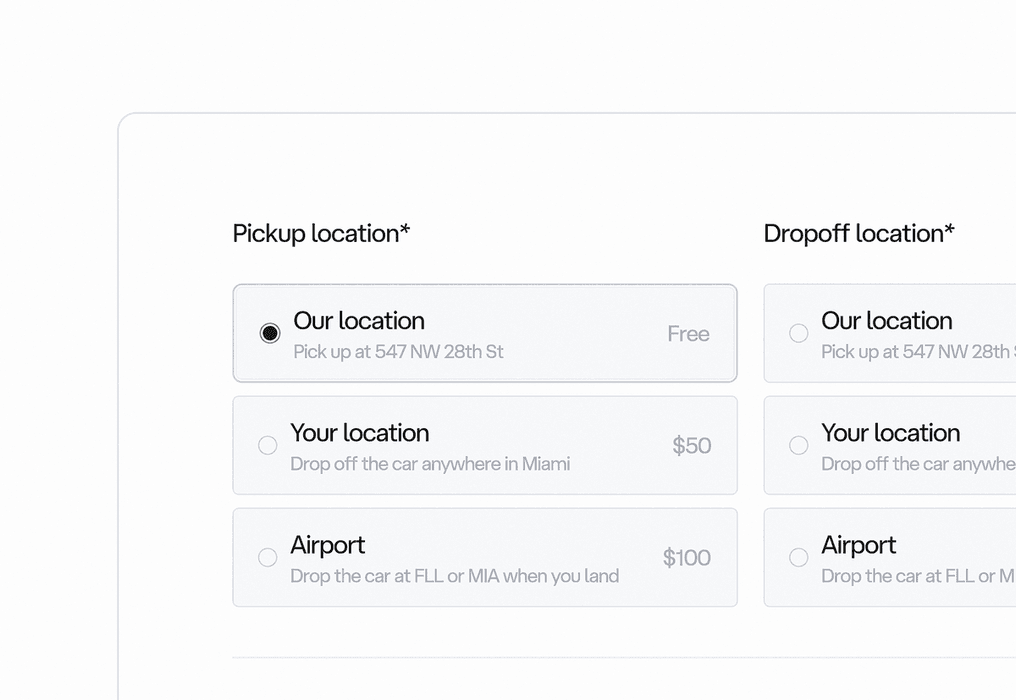Select the dropoff "Our location" radio button

click(x=799, y=333)
